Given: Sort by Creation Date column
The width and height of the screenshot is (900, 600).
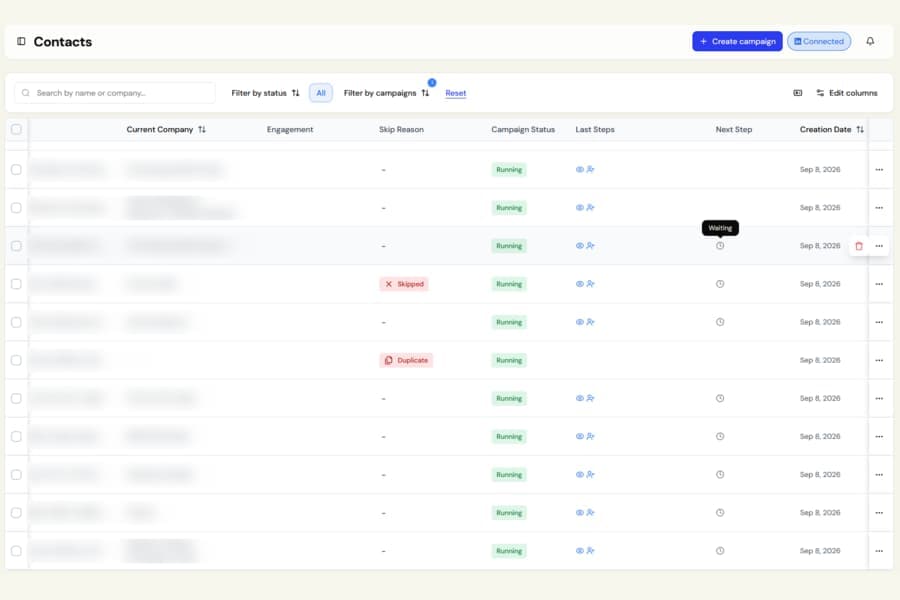Looking at the screenshot, I should 832,130.
